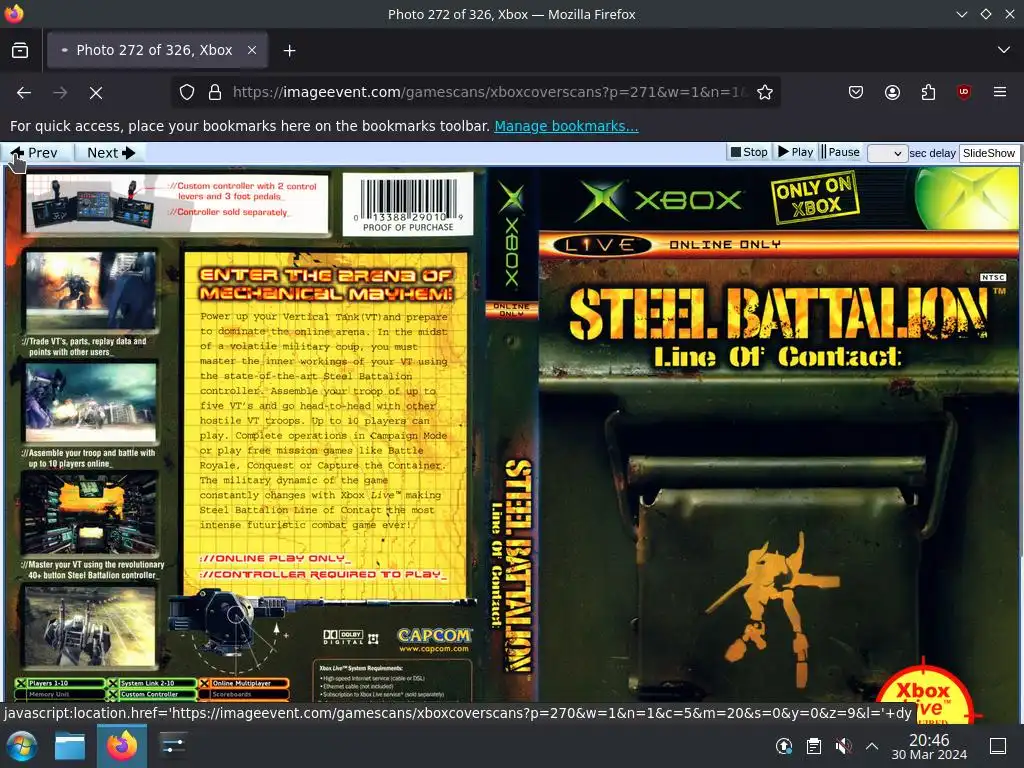Click the disabled Forward arrow
Viewport: 1024px width, 768px height.
[60, 93]
